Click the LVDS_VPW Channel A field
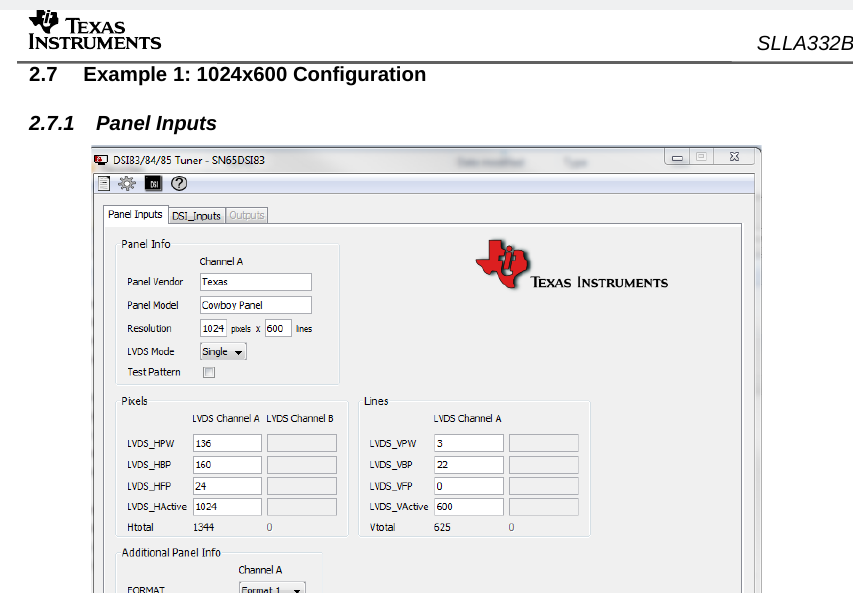The width and height of the screenshot is (853, 593). click(469, 443)
